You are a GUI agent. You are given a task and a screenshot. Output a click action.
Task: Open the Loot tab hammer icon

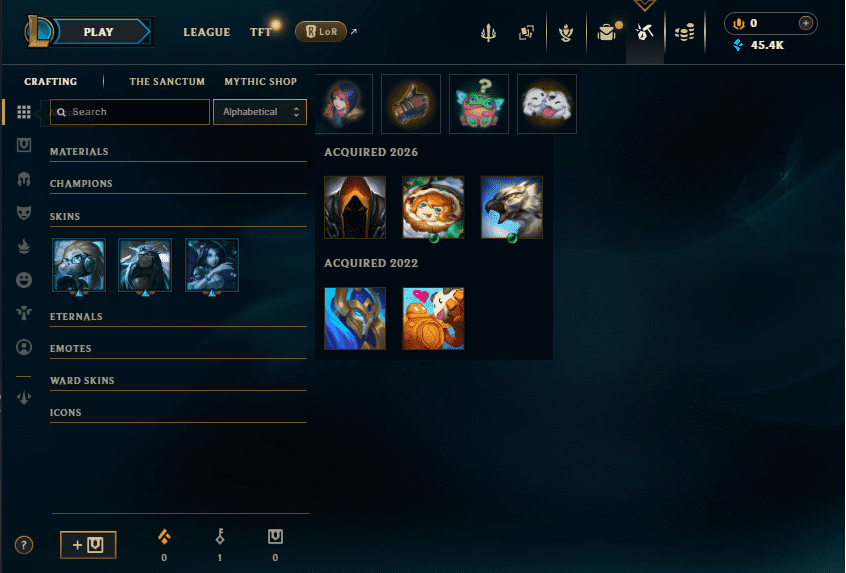(x=645, y=32)
